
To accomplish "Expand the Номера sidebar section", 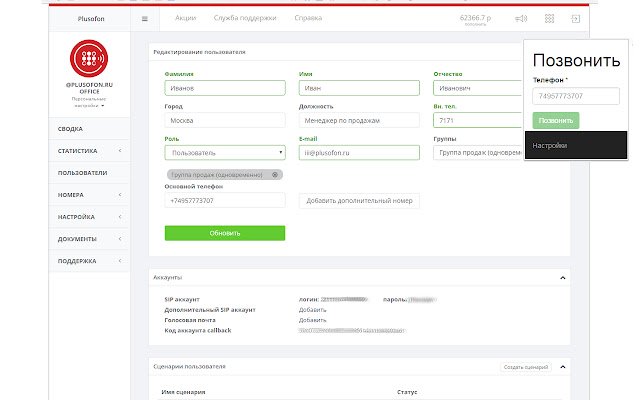I will (x=89, y=195).
